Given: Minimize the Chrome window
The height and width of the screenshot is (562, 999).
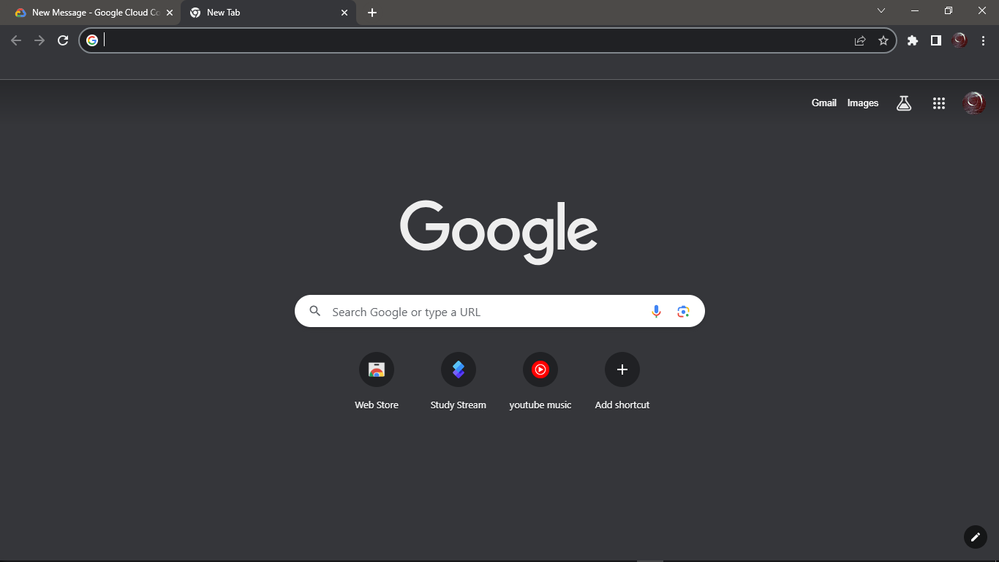Looking at the screenshot, I should (915, 11).
